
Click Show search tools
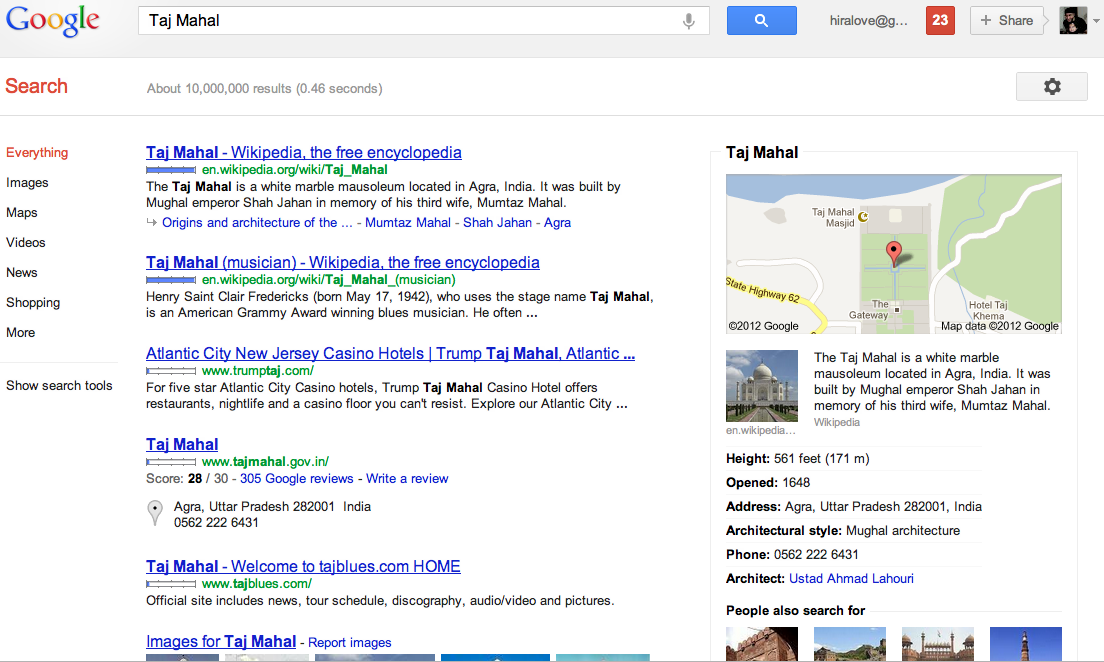59,386
